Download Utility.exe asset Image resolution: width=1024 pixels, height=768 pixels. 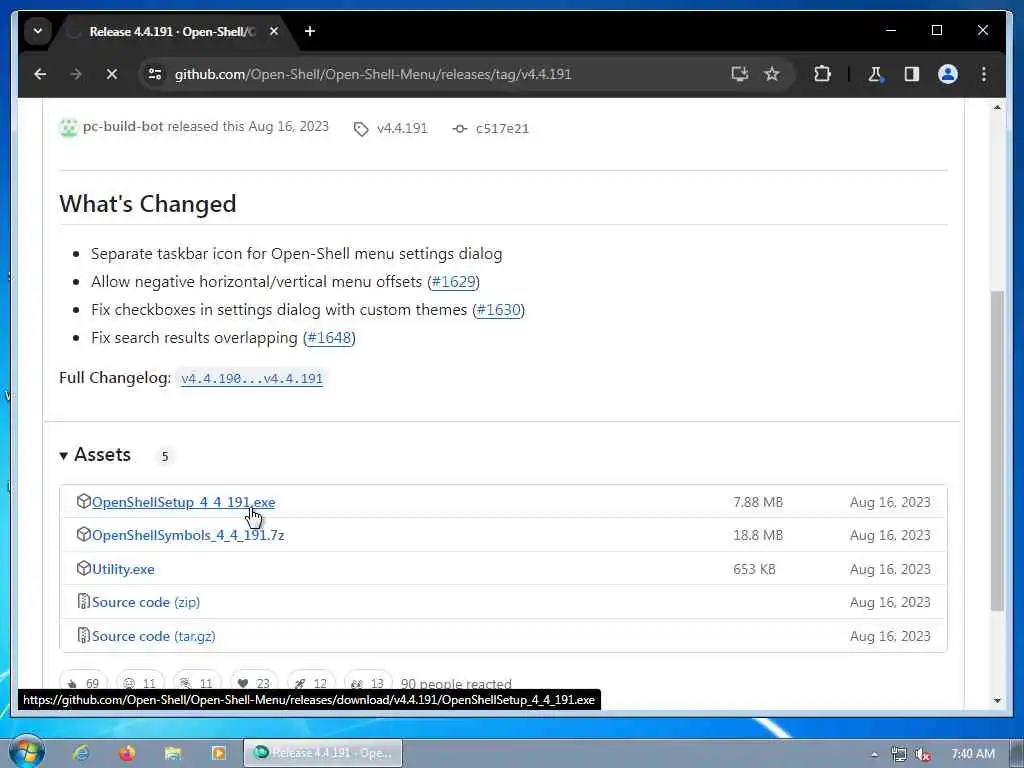click(123, 569)
